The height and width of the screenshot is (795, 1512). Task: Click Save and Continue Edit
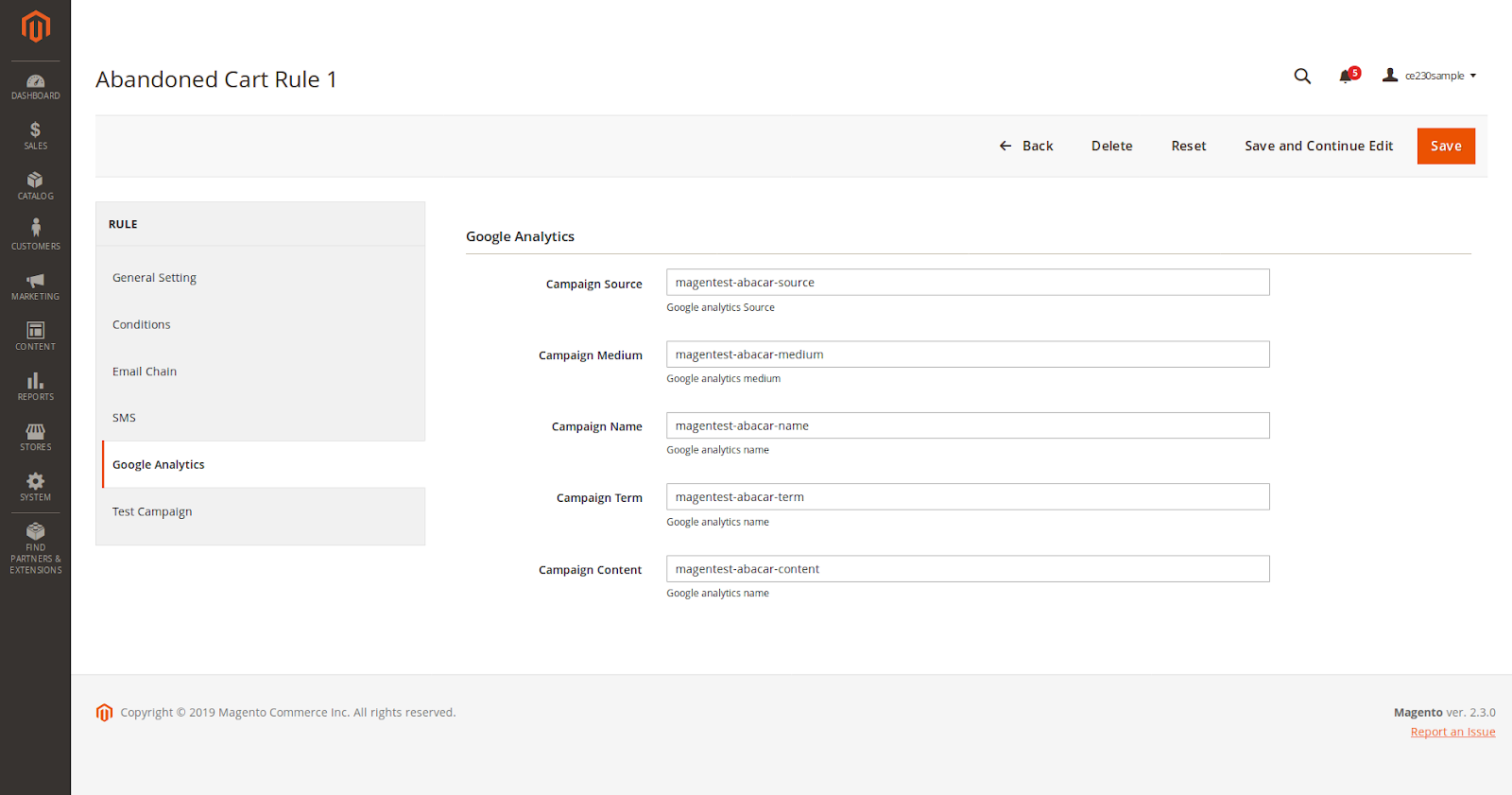[1318, 146]
